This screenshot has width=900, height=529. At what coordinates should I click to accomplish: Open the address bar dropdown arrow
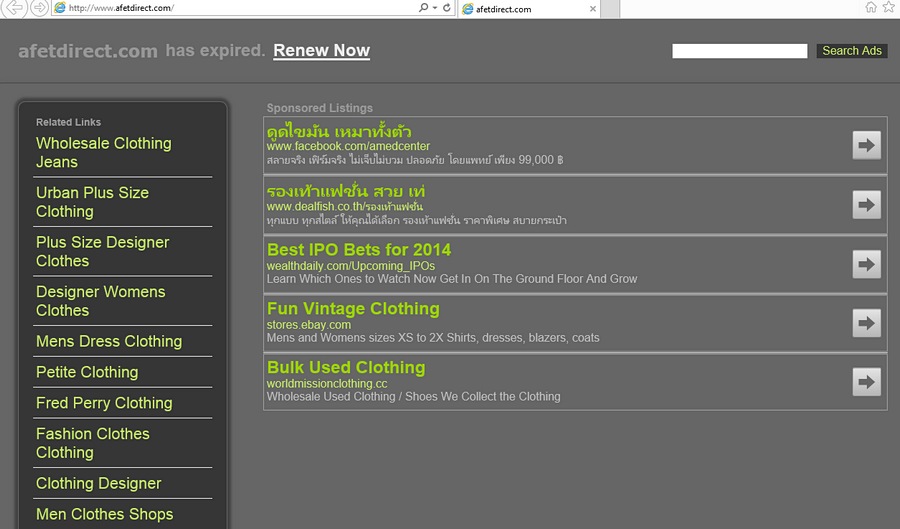pos(435,8)
